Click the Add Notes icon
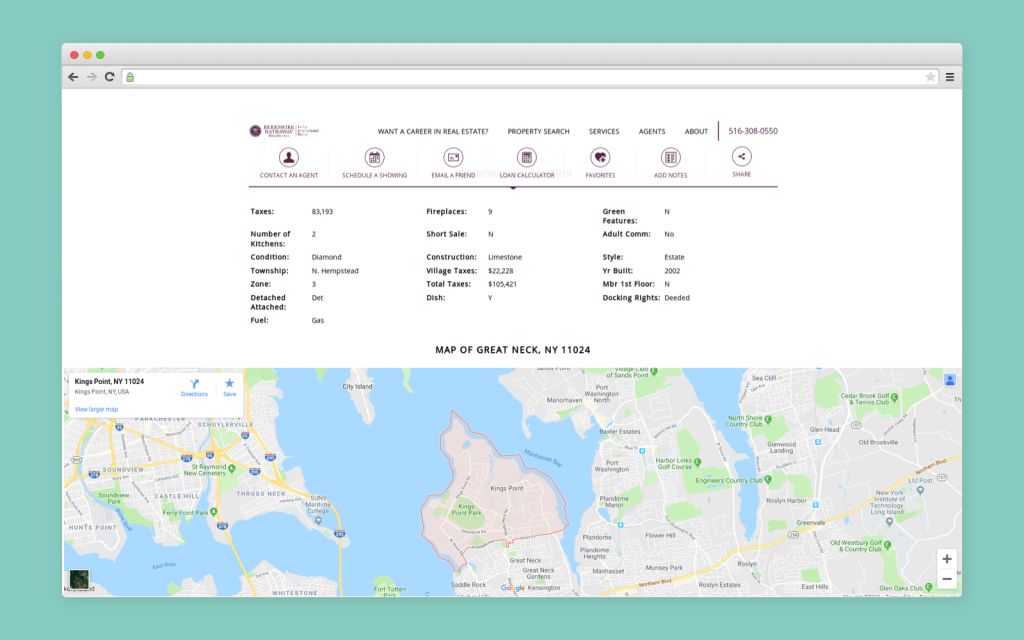Image resolution: width=1024 pixels, height=640 pixels. click(x=670, y=157)
